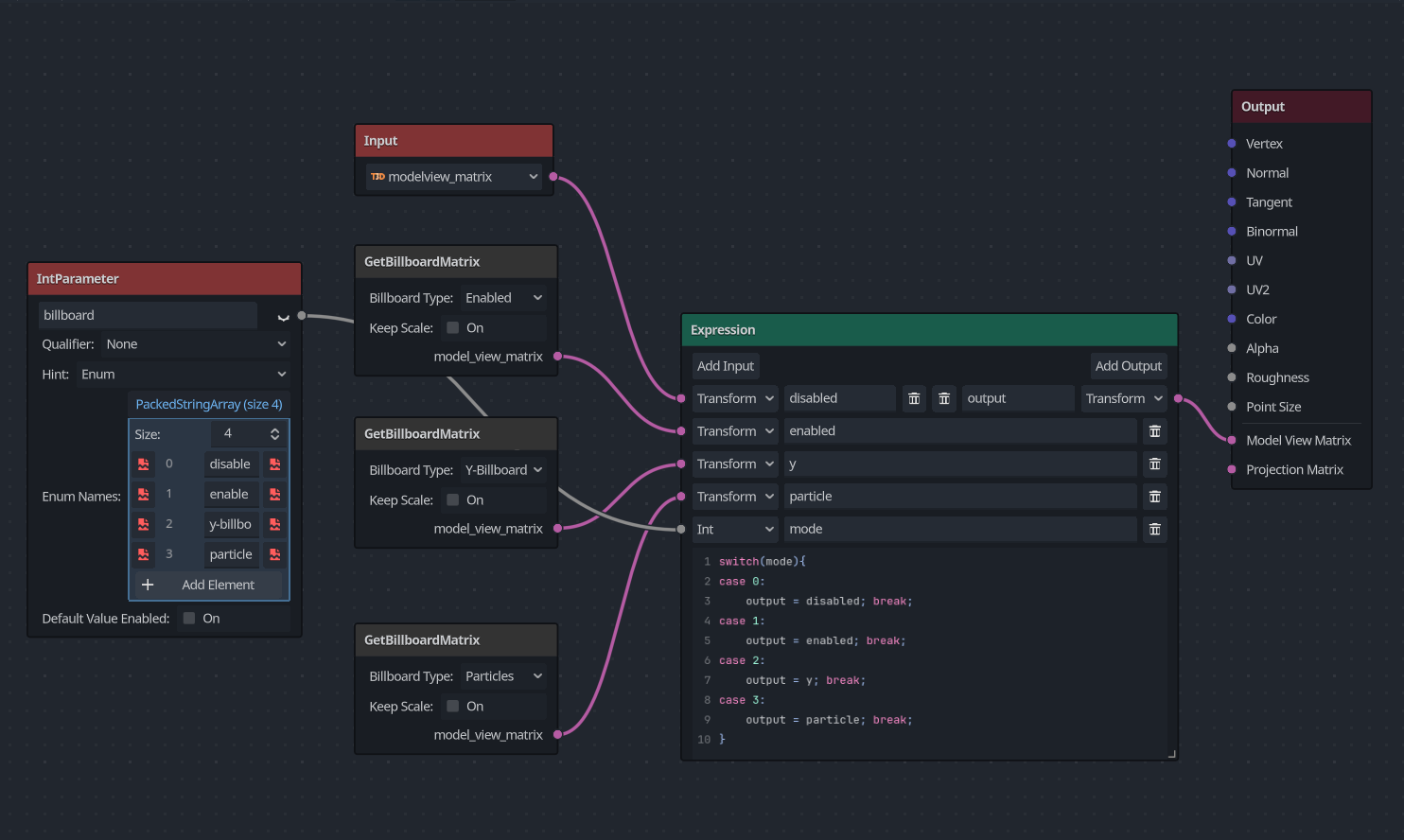Toggle Keep Scale on the Y-Billboard matrix node
The image size is (1404, 840).
tap(453, 500)
